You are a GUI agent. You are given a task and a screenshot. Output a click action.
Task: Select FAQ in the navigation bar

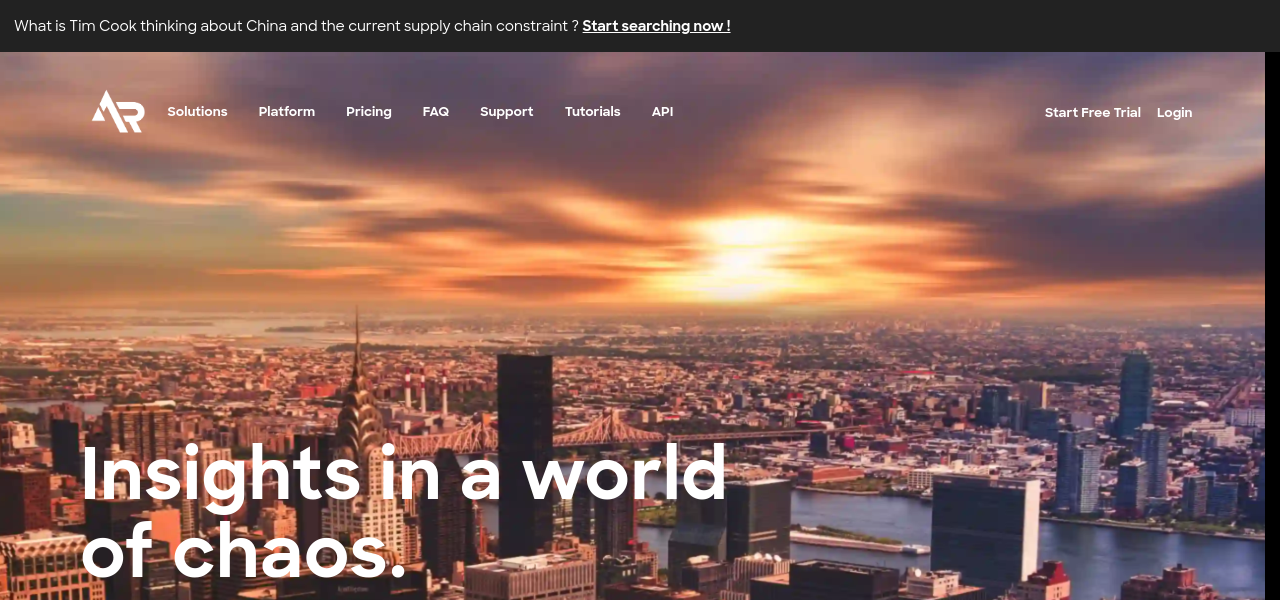[x=435, y=112]
